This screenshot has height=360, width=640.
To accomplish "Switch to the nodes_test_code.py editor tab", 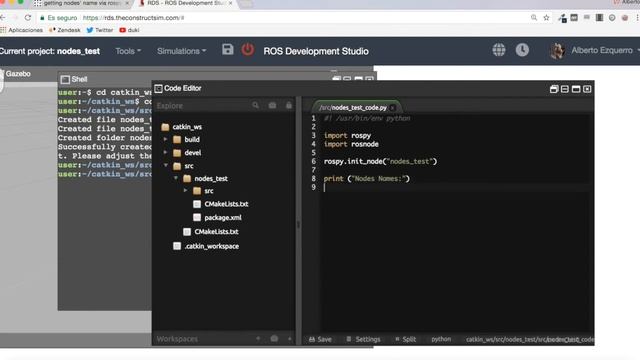I will coord(353,107).
